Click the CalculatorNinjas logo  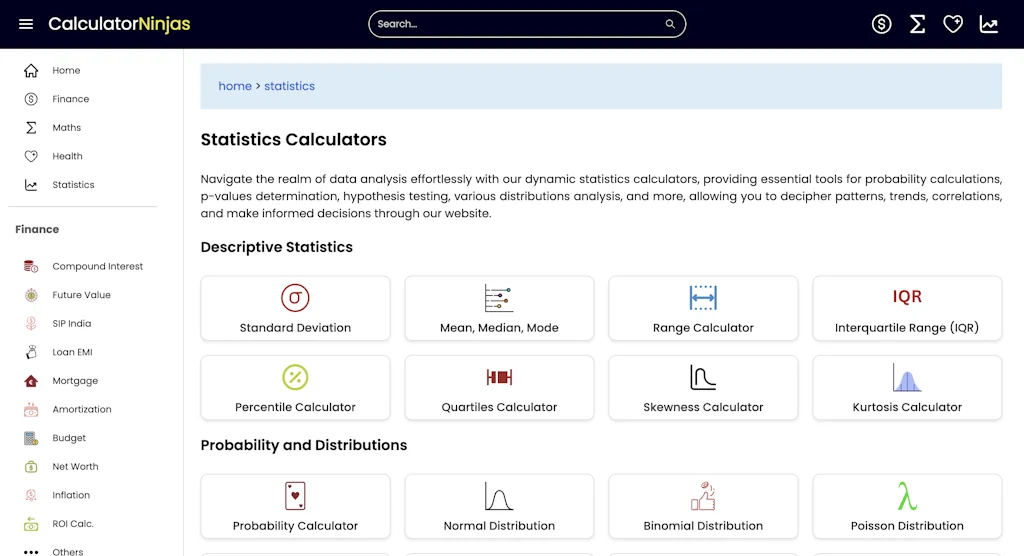pos(119,24)
